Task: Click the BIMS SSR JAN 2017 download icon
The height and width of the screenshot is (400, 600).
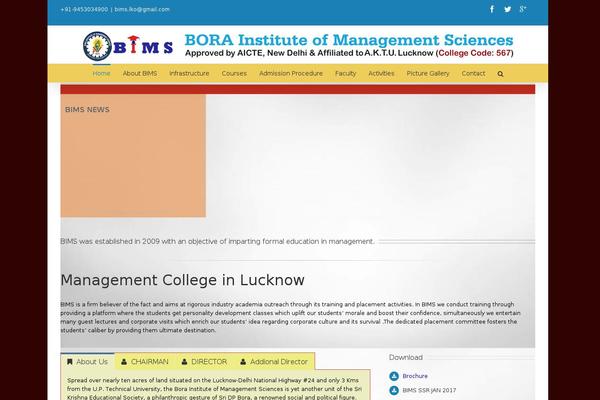Action: pos(394,390)
